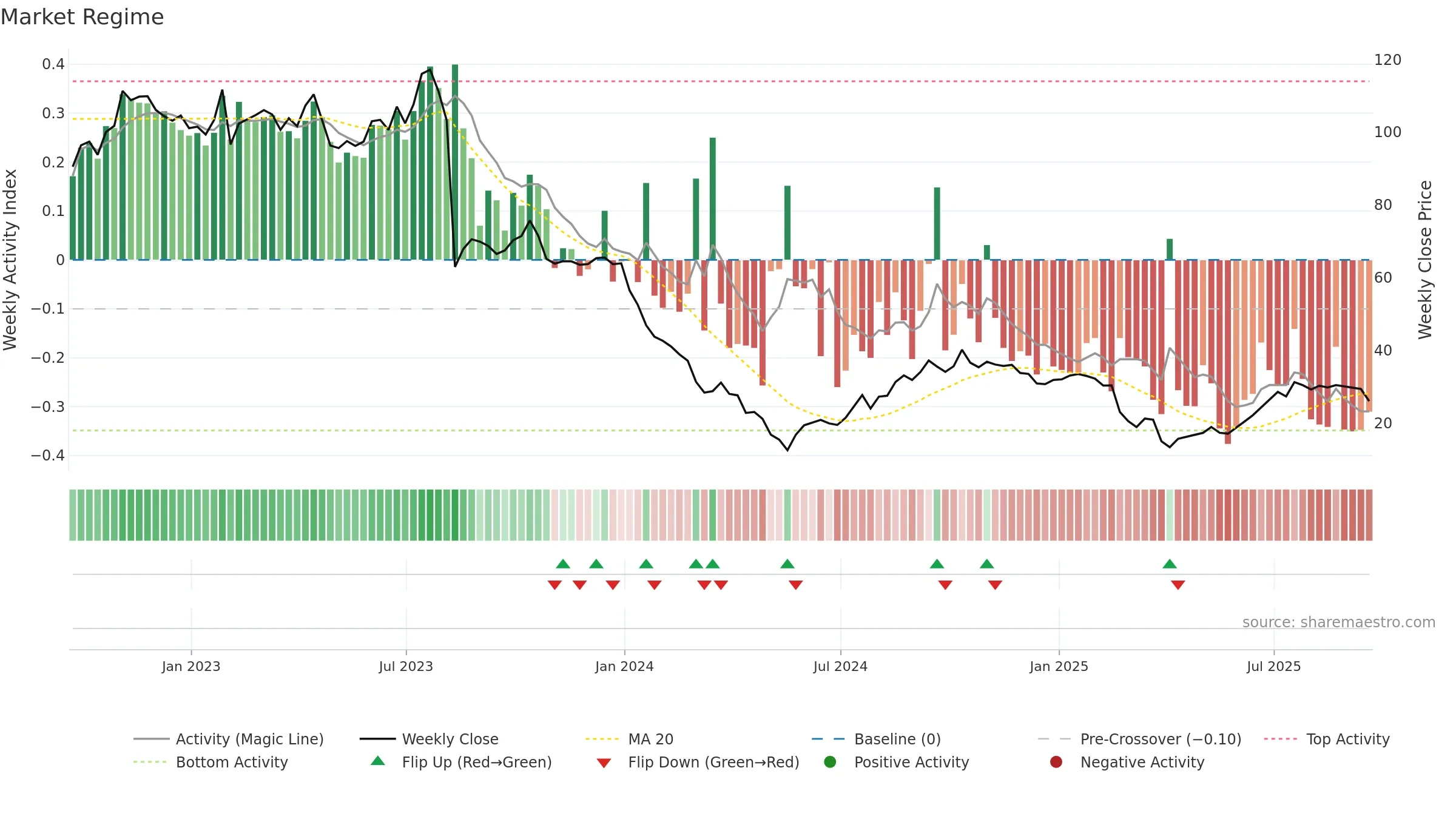
Task: Click the 100 tick on the right axis
Action: click(x=1388, y=132)
